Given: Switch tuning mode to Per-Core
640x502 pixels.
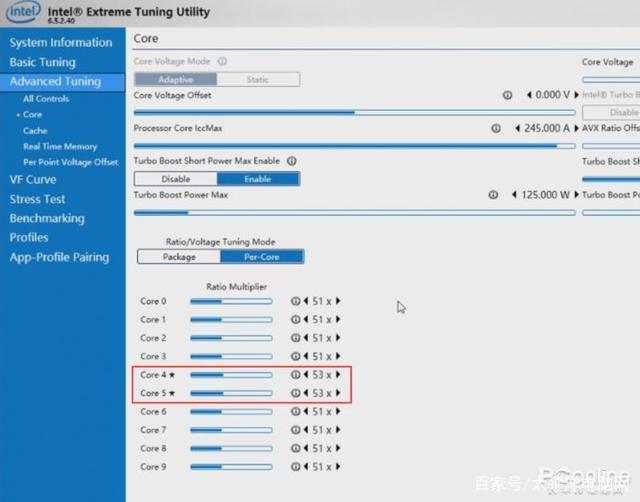Looking at the screenshot, I should (262, 257).
